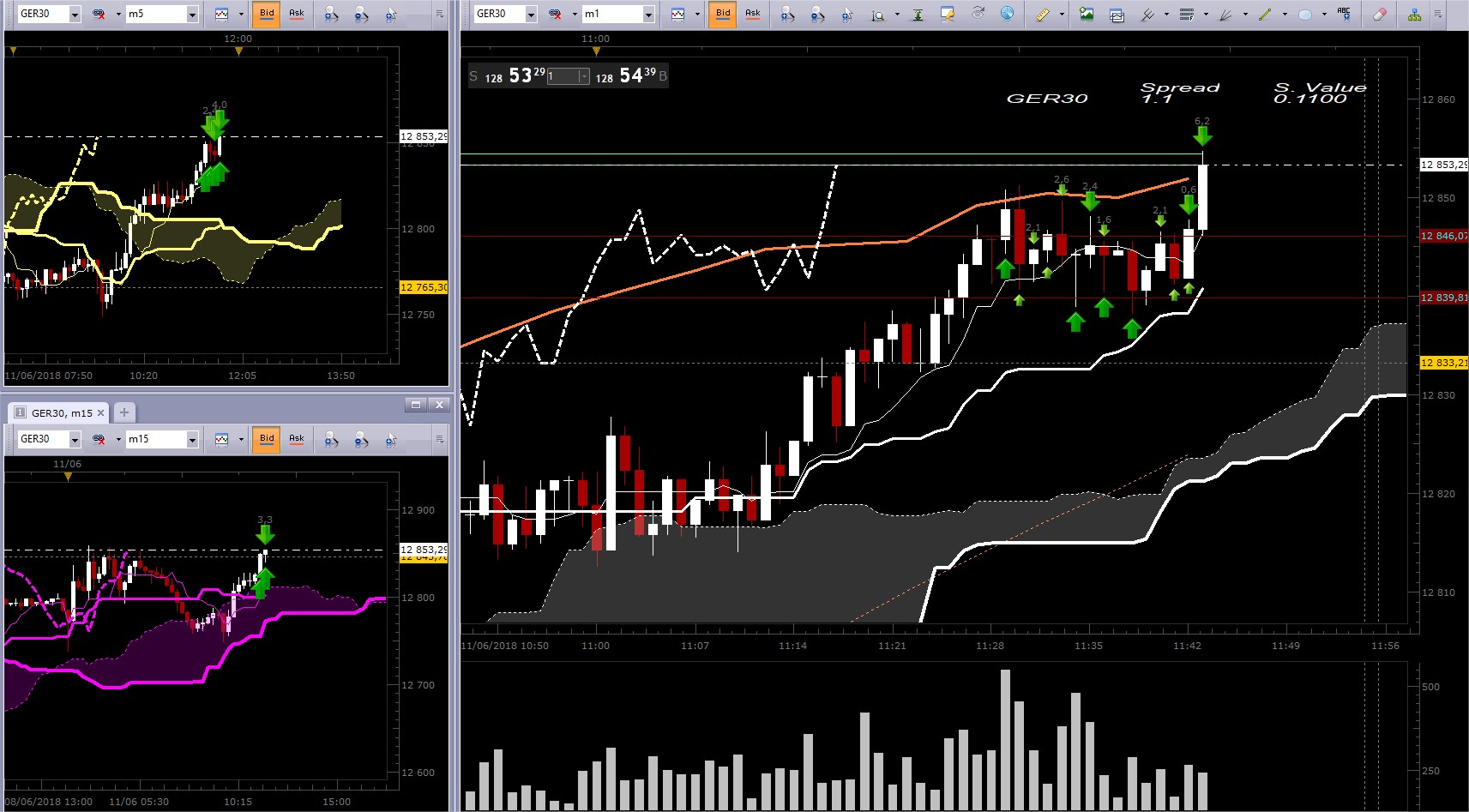Click add image icon in m1 toolbar
Viewport: 1469px width, 812px height.
[1087, 14]
